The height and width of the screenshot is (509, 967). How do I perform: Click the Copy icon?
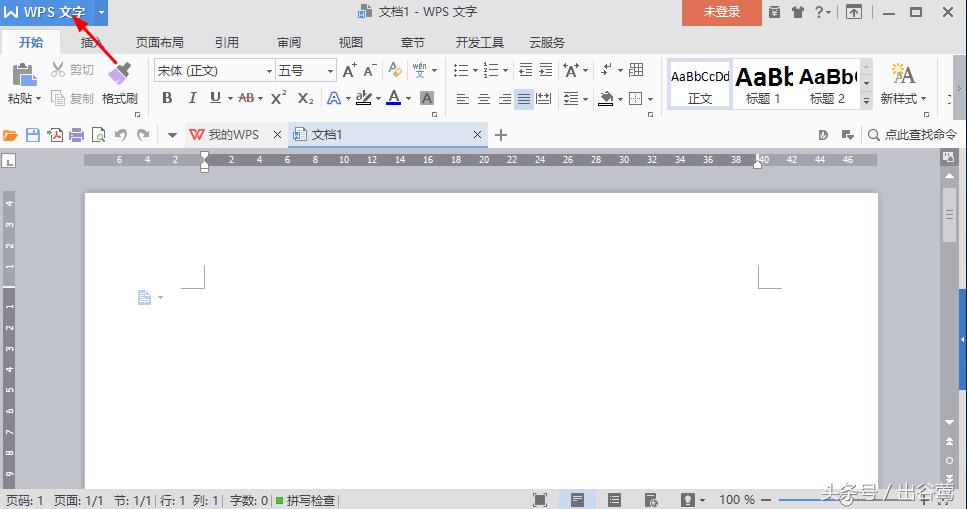58,98
